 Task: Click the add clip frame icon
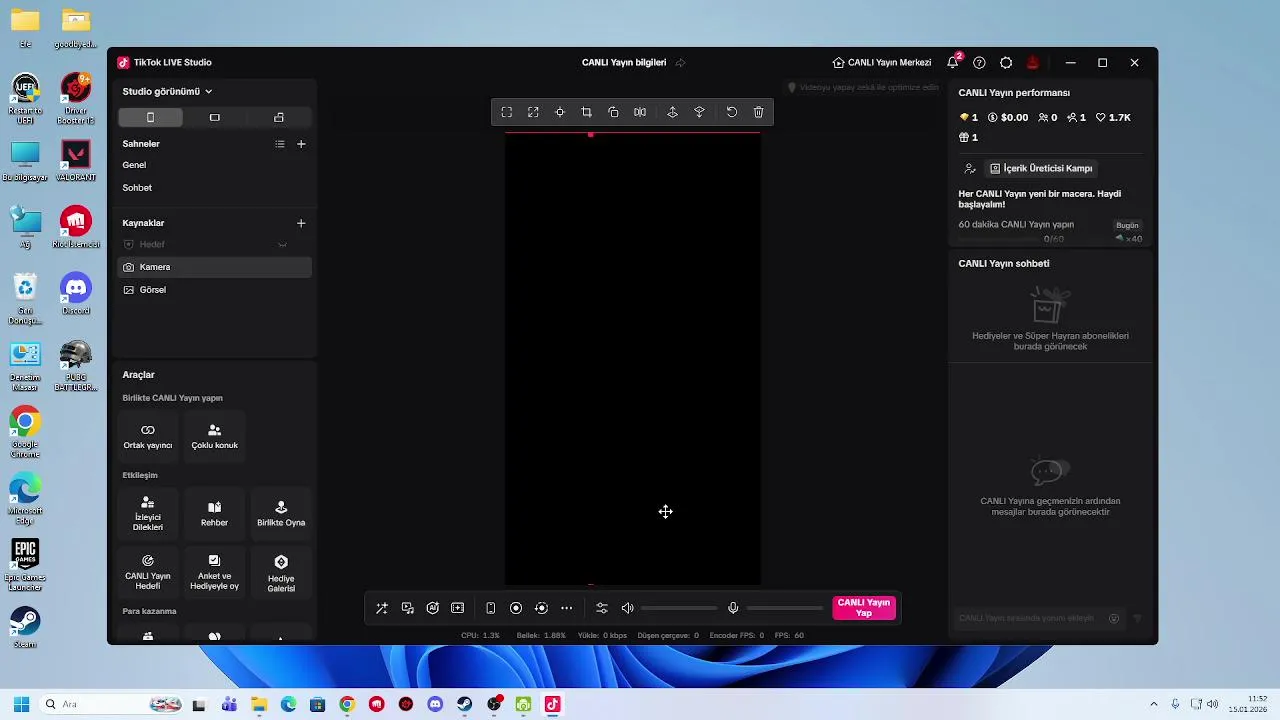click(458, 608)
